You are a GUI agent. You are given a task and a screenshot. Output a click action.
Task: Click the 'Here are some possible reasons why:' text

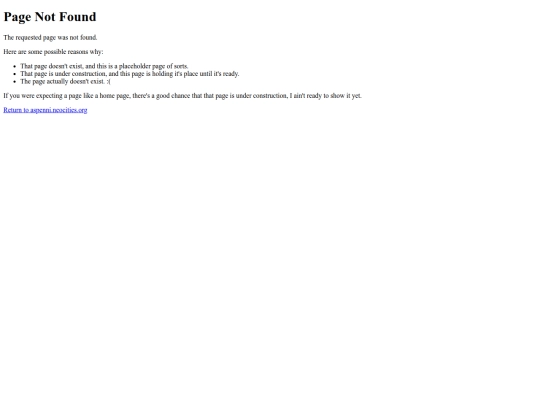click(53, 52)
